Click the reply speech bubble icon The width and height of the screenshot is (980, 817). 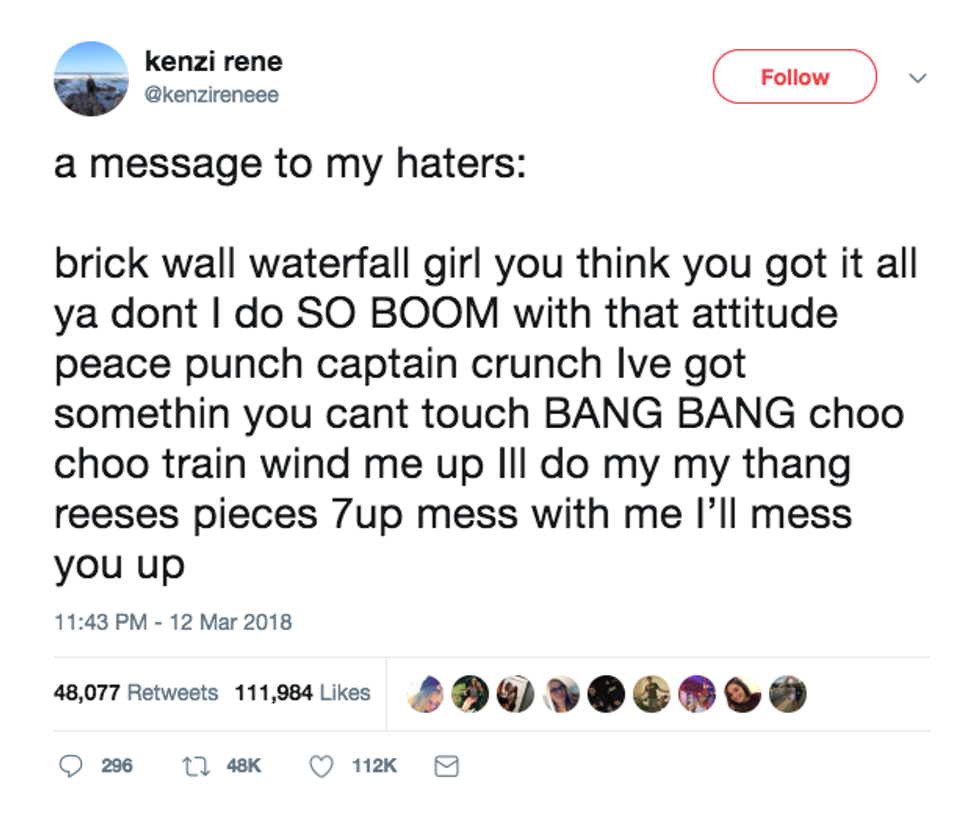(x=70, y=766)
